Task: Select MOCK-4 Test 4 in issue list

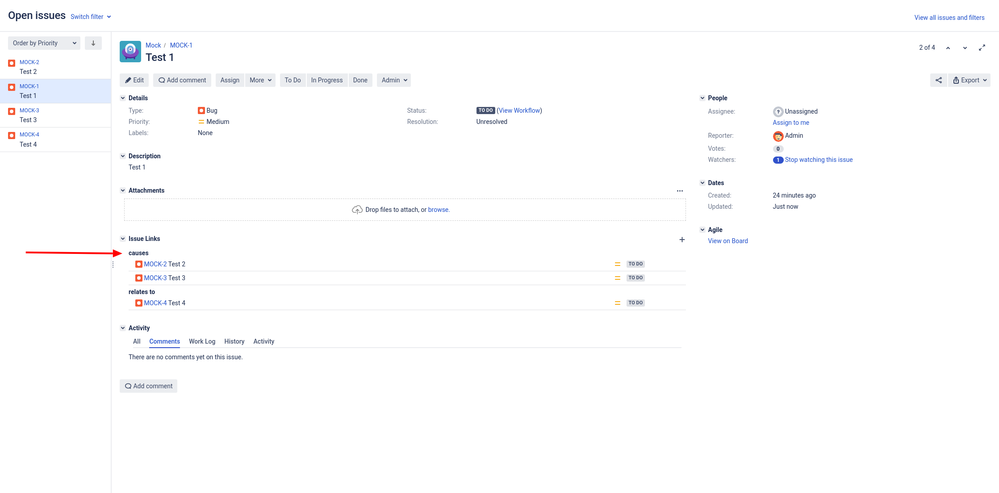Action: [x=55, y=139]
